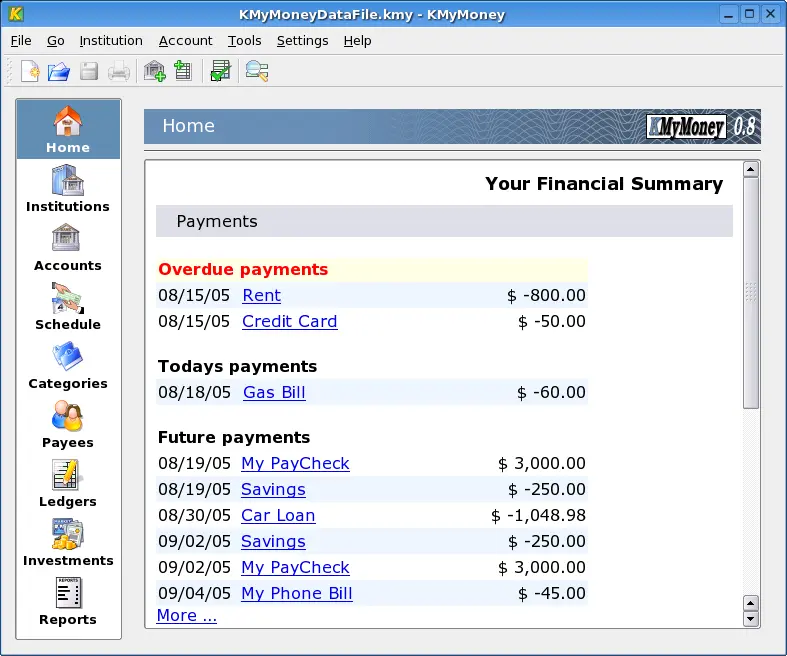The height and width of the screenshot is (656, 787).
Task: Click the Print toolbar icon
Action: coord(119,71)
